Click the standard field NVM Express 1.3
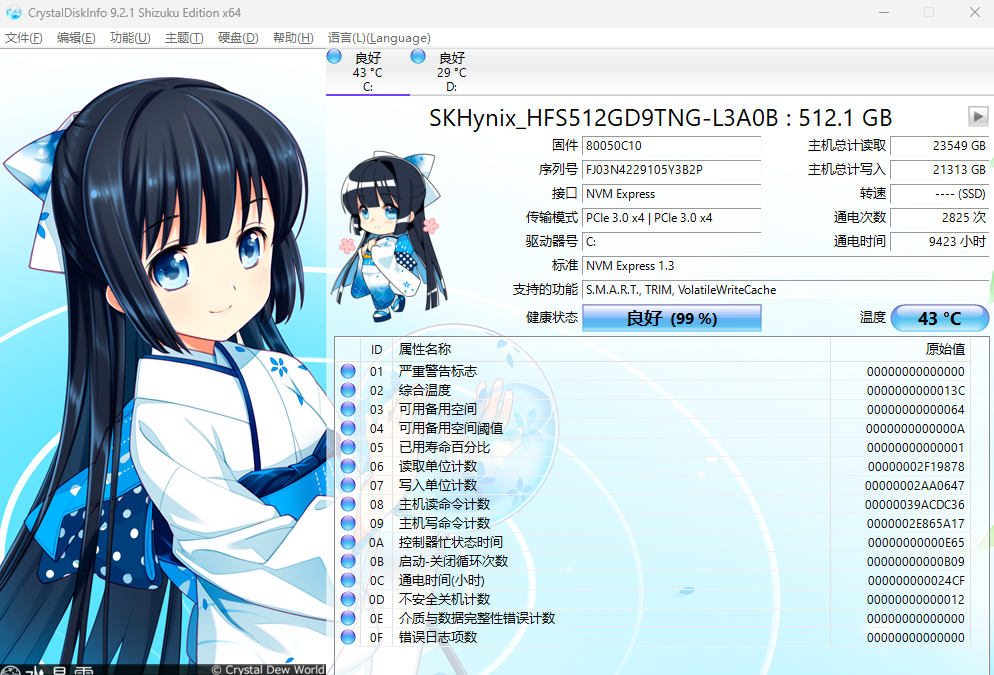994x675 pixels. (x=785, y=266)
